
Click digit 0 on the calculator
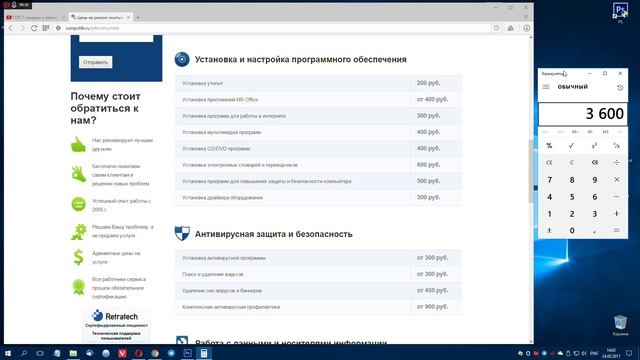tap(572, 231)
